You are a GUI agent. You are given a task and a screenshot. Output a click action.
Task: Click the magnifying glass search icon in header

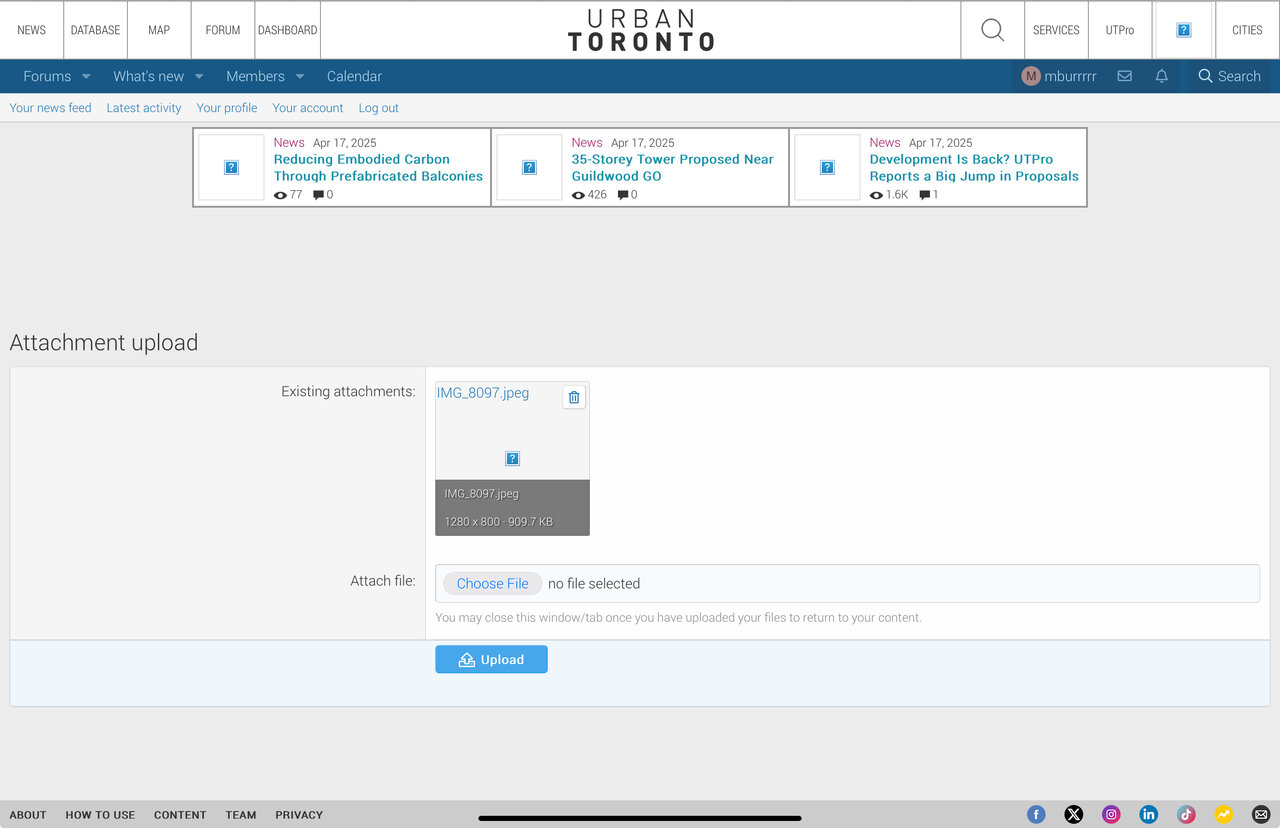(x=992, y=30)
